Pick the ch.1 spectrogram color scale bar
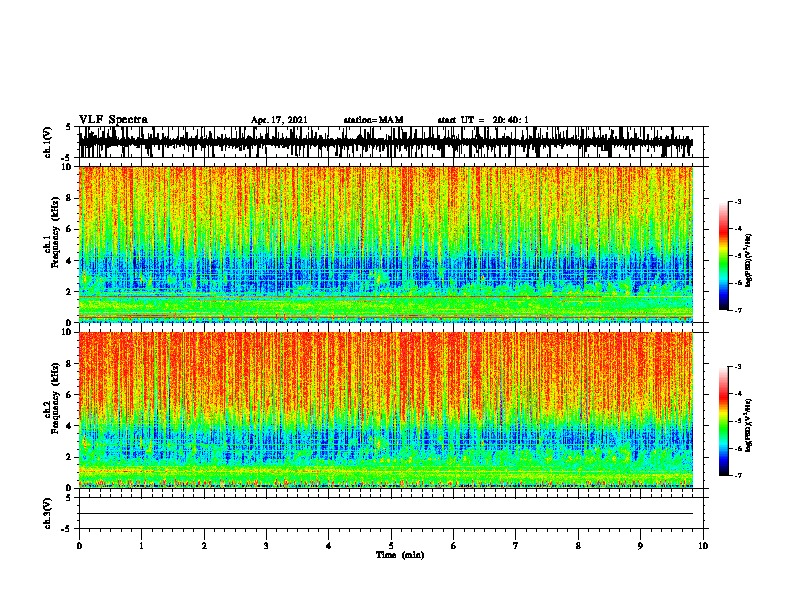The height and width of the screenshot is (612, 792). pos(724,256)
